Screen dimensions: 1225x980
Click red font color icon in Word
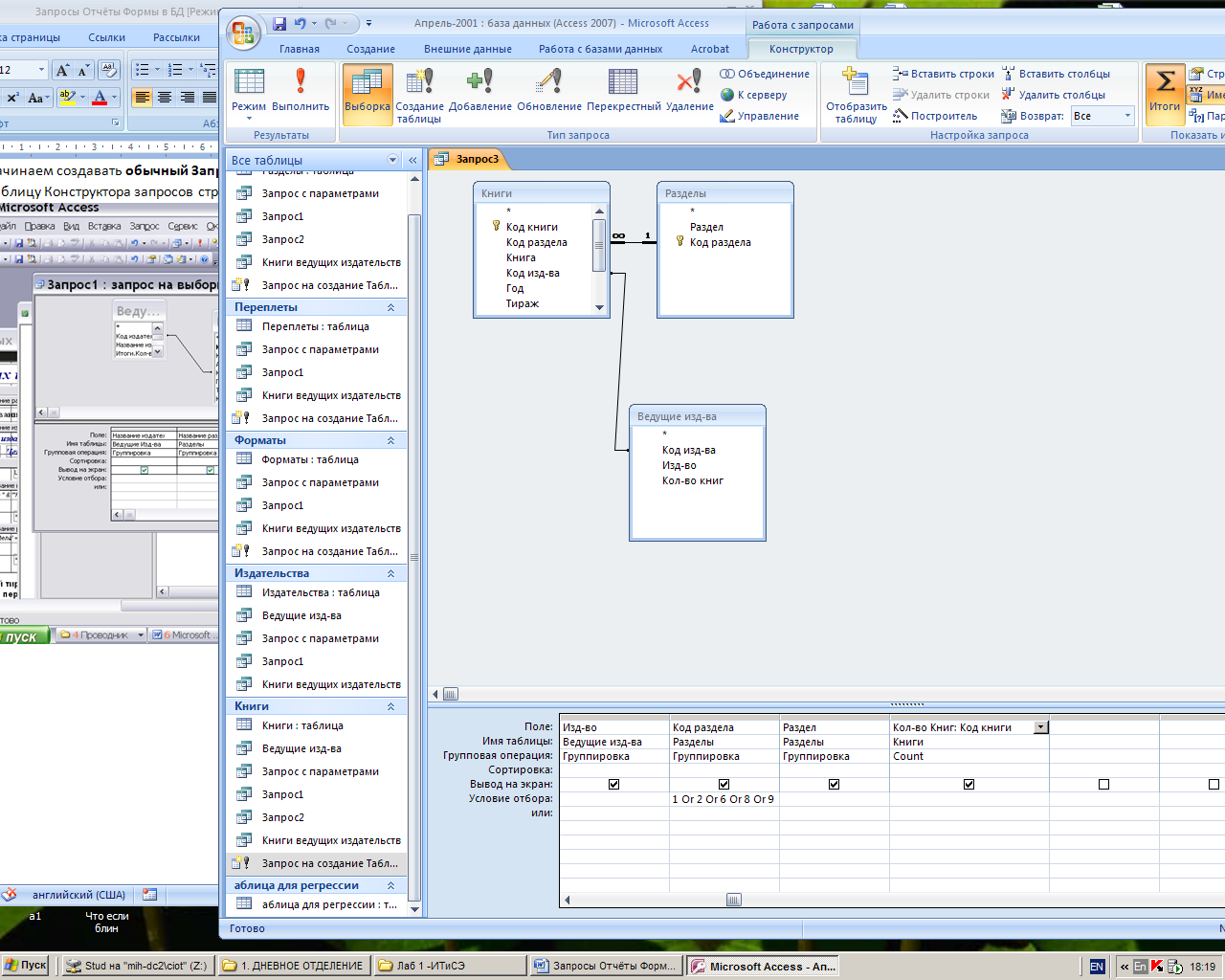[x=100, y=98]
